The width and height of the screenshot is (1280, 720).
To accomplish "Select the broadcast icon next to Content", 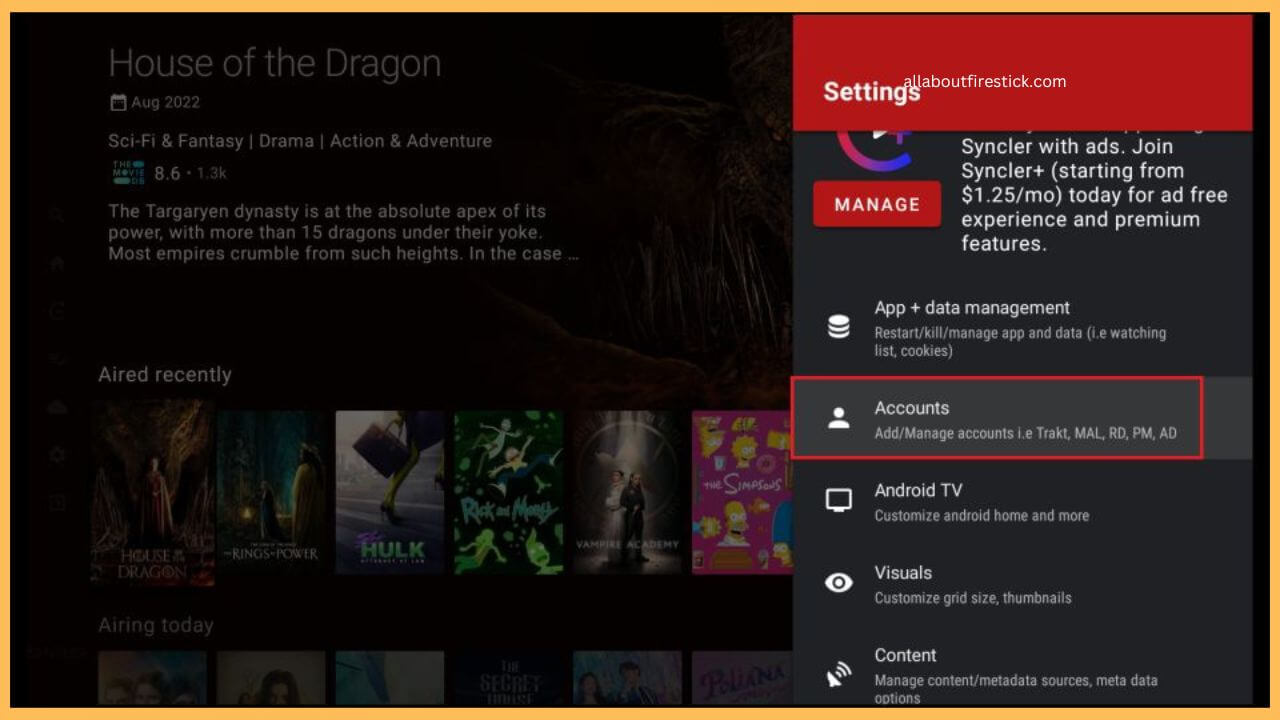I will pyautogui.click(x=839, y=672).
